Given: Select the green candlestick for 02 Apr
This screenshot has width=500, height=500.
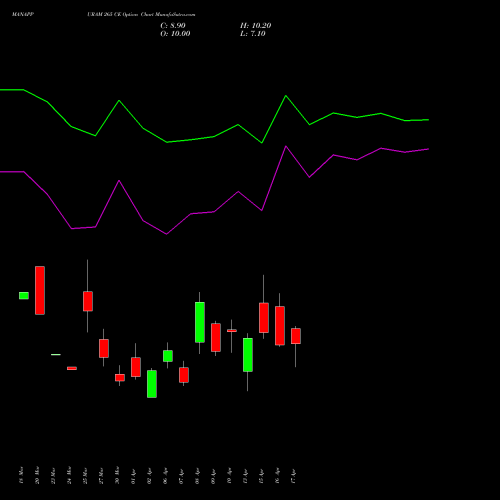Looking at the screenshot, I should tap(152, 384).
